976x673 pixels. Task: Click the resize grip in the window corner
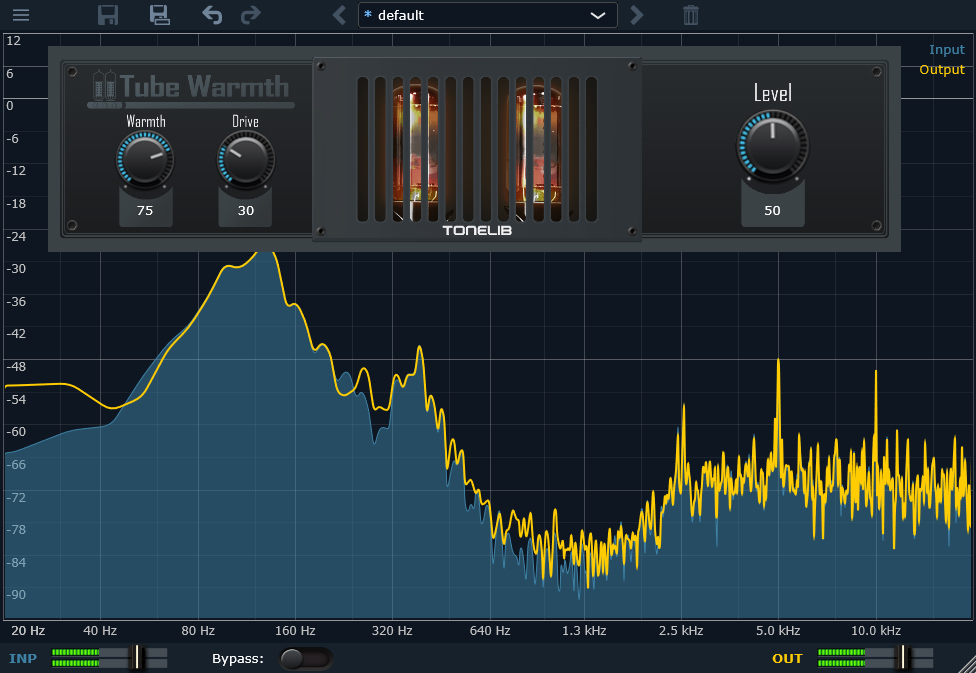pyautogui.click(x=966, y=663)
